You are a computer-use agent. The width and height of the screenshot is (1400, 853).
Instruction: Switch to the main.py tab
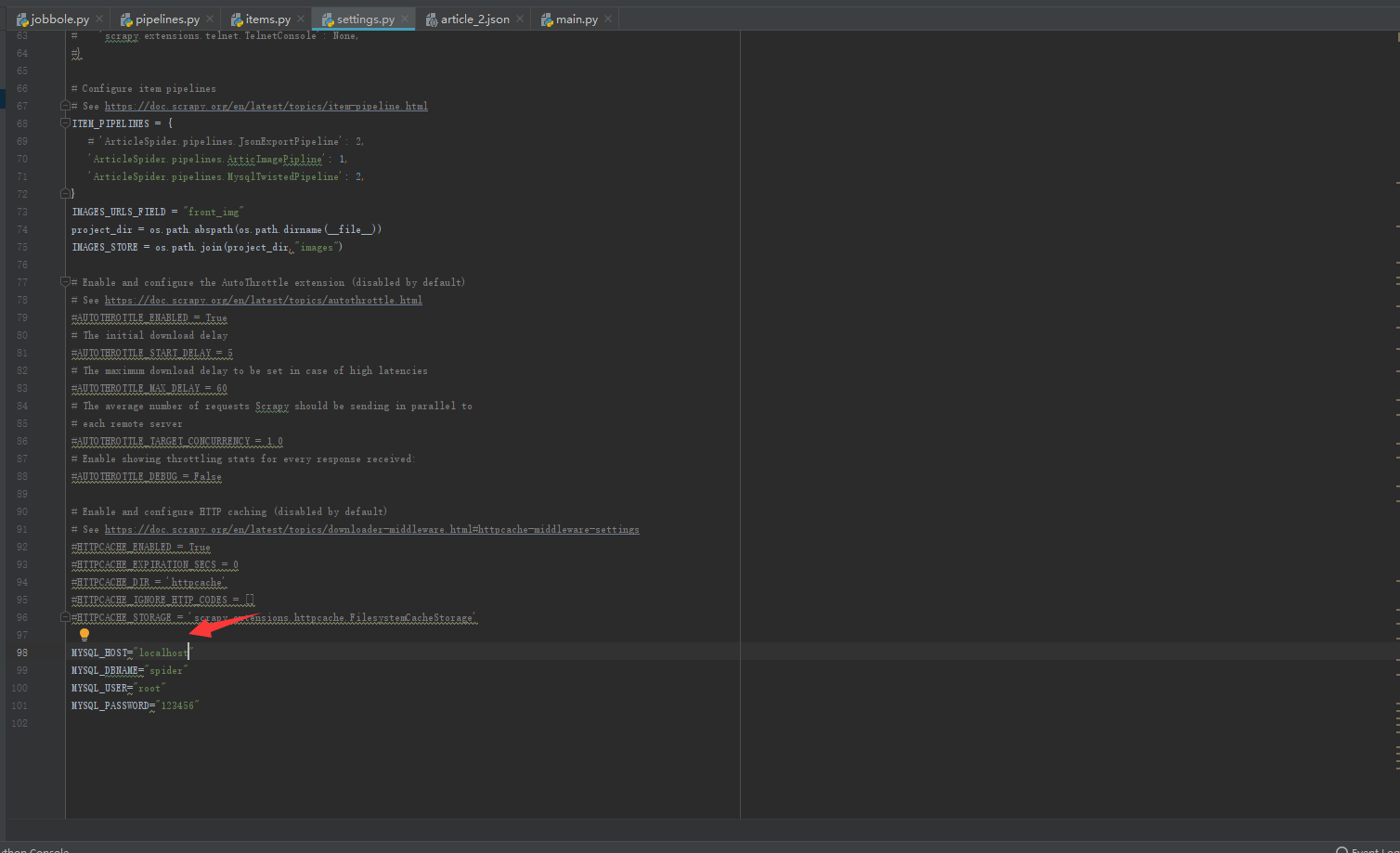pyautogui.click(x=577, y=19)
